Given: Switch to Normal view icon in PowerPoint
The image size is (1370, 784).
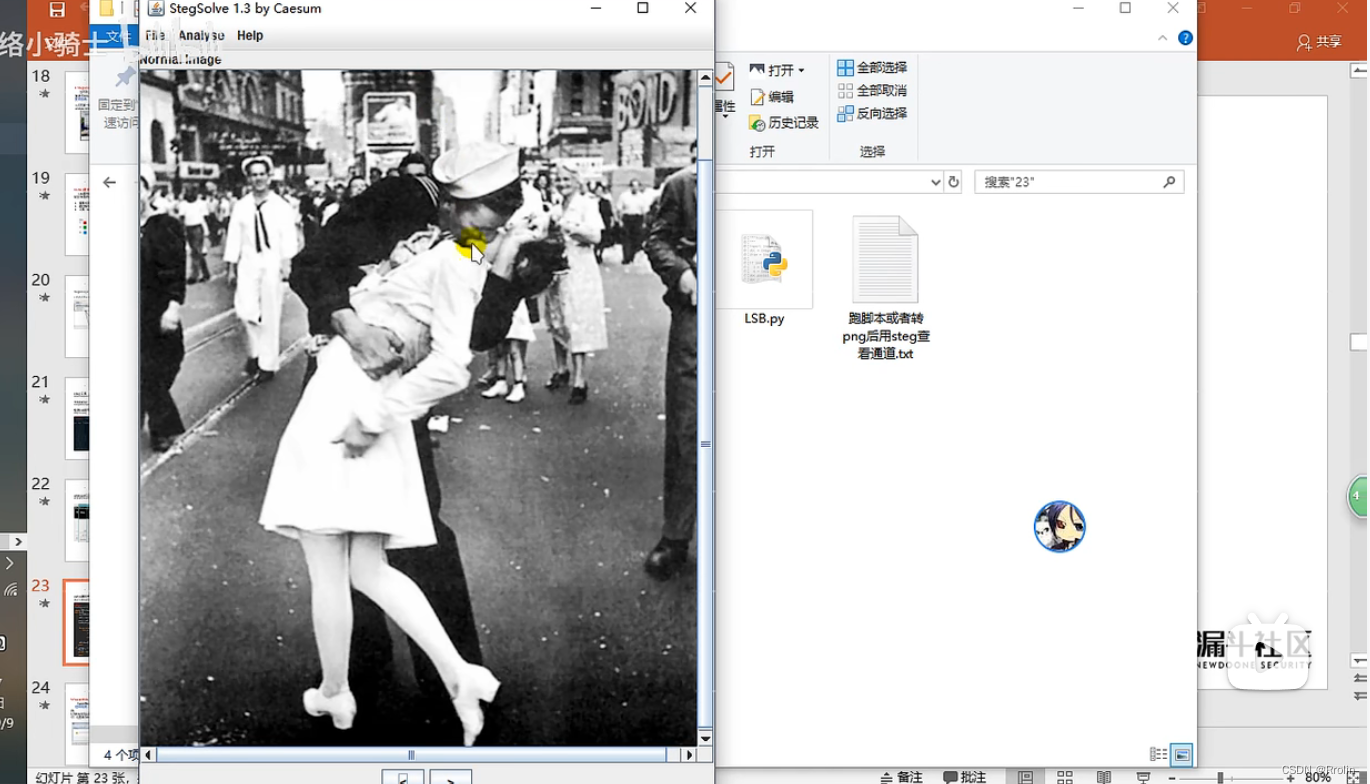Looking at the screenshot, I should [1026, 777].
